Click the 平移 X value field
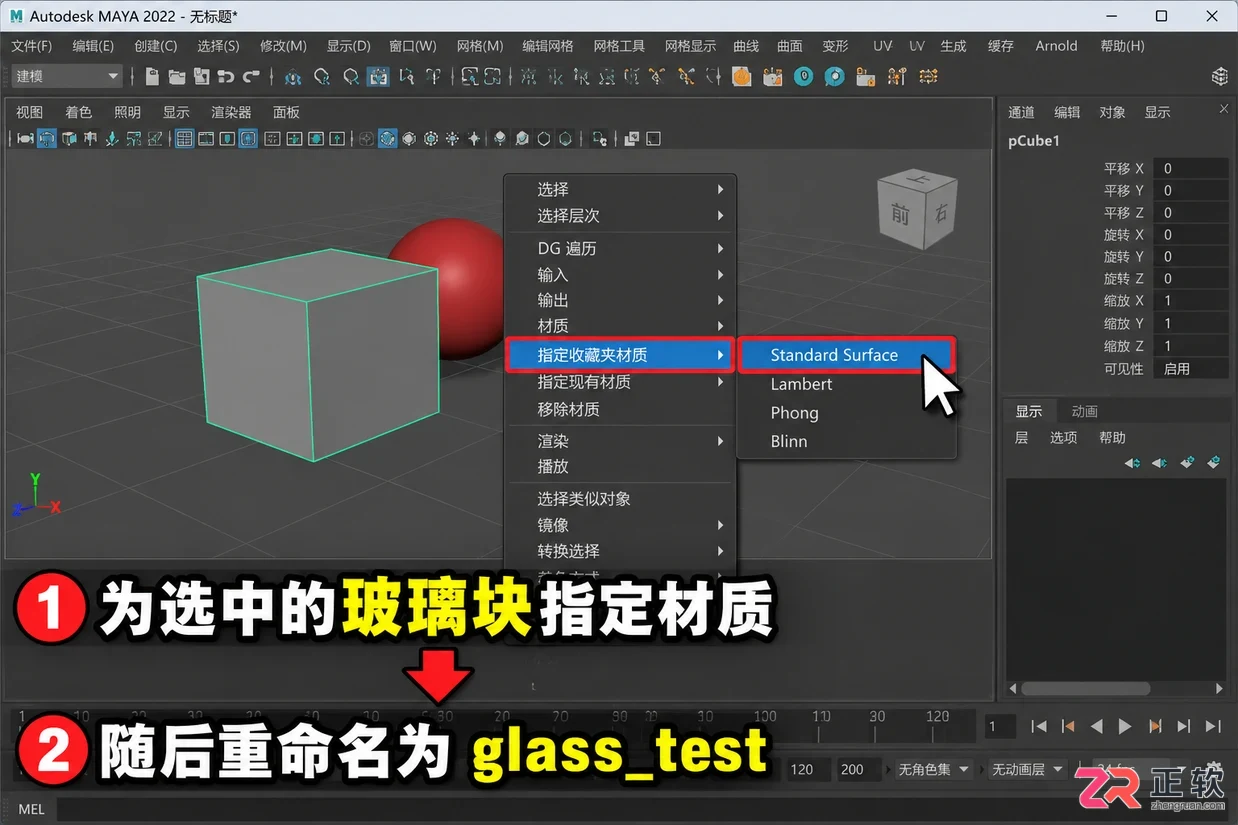The height and width of the screenshot is (825, 1238). (x=1190, y=169)
